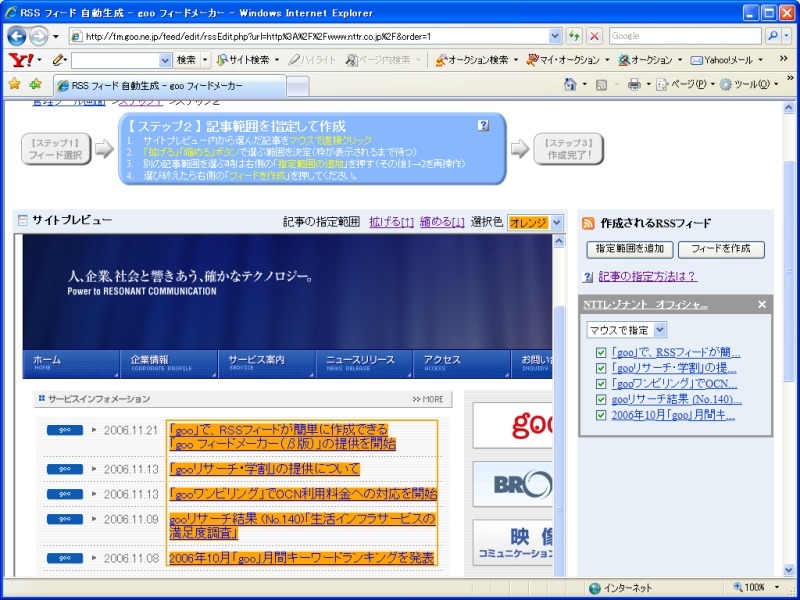Image resolution: width=800 pixels, height=600 pixels.
Task: Click the help icon beside 記事の指定方法は？
Action: tap(588, 277)
